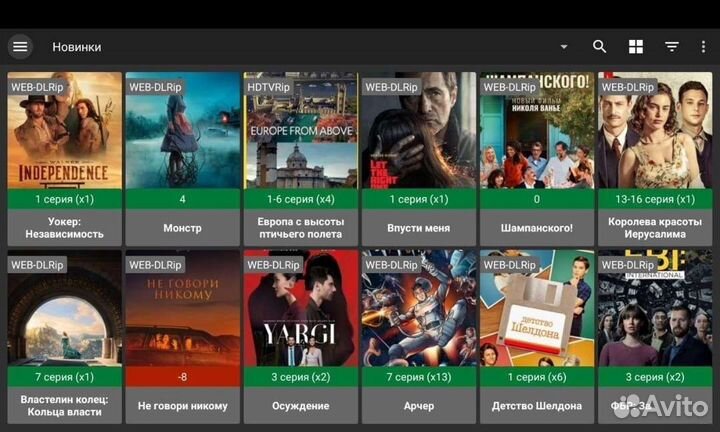Open Властелин колец: Кольца власти
720x432 pixels.
point(64,310)
